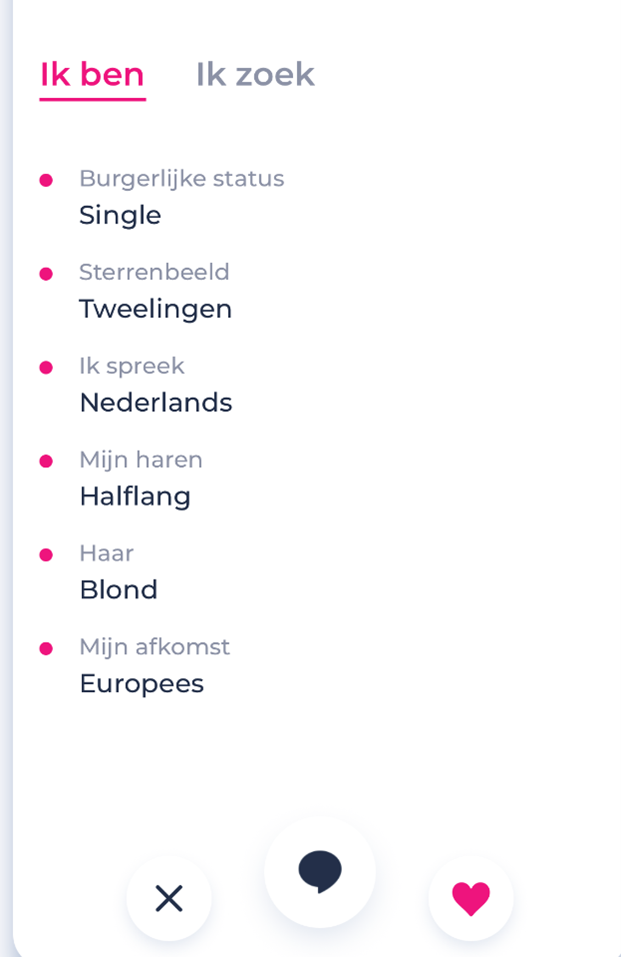Click the Ik spreek label
Image resolution: width=621 pixels, height=957 pixels.
[132, 366]
